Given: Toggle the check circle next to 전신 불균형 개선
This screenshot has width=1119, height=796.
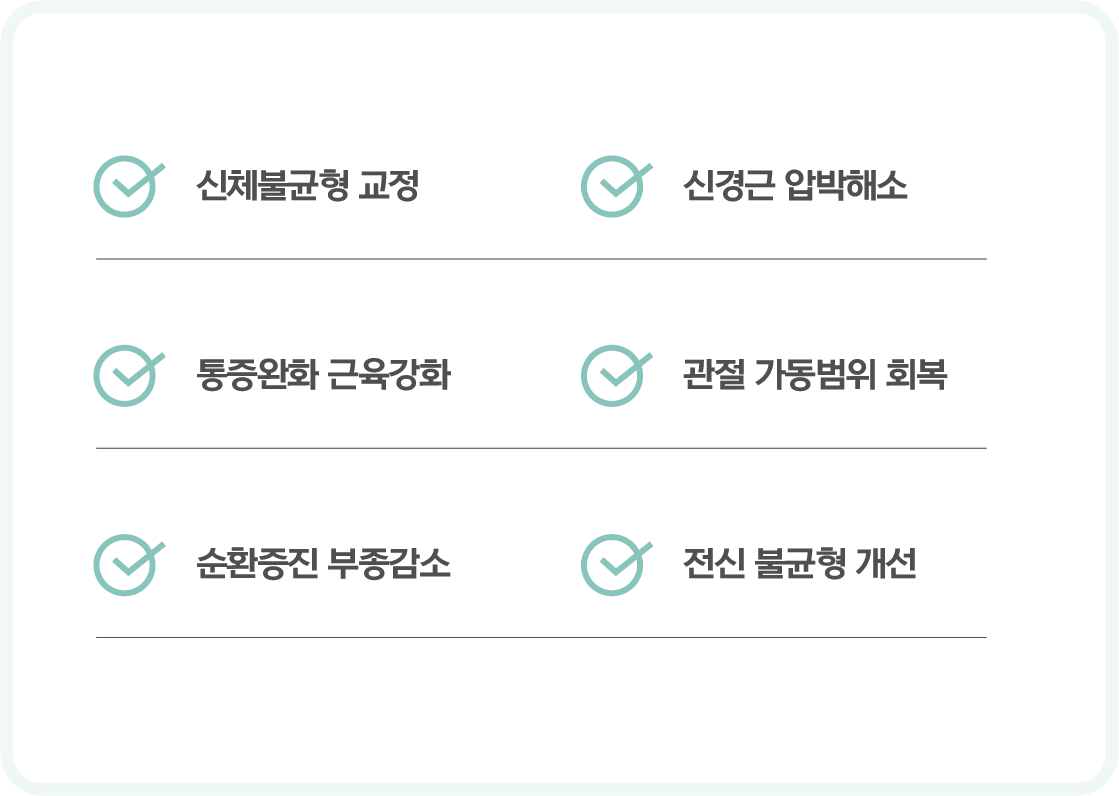Looking at the screenshot, I should [613, 566].
